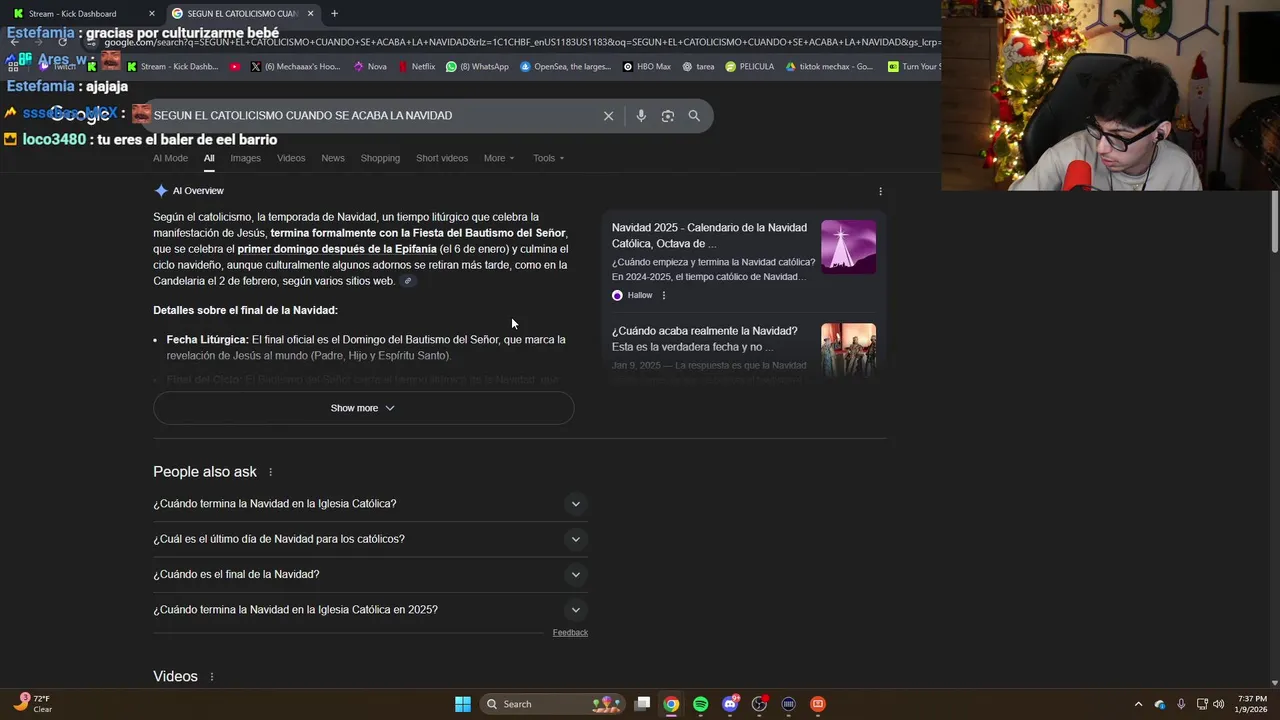
Task: Open the weather widget showing 72°F Clear
Action: pos(33,704)
